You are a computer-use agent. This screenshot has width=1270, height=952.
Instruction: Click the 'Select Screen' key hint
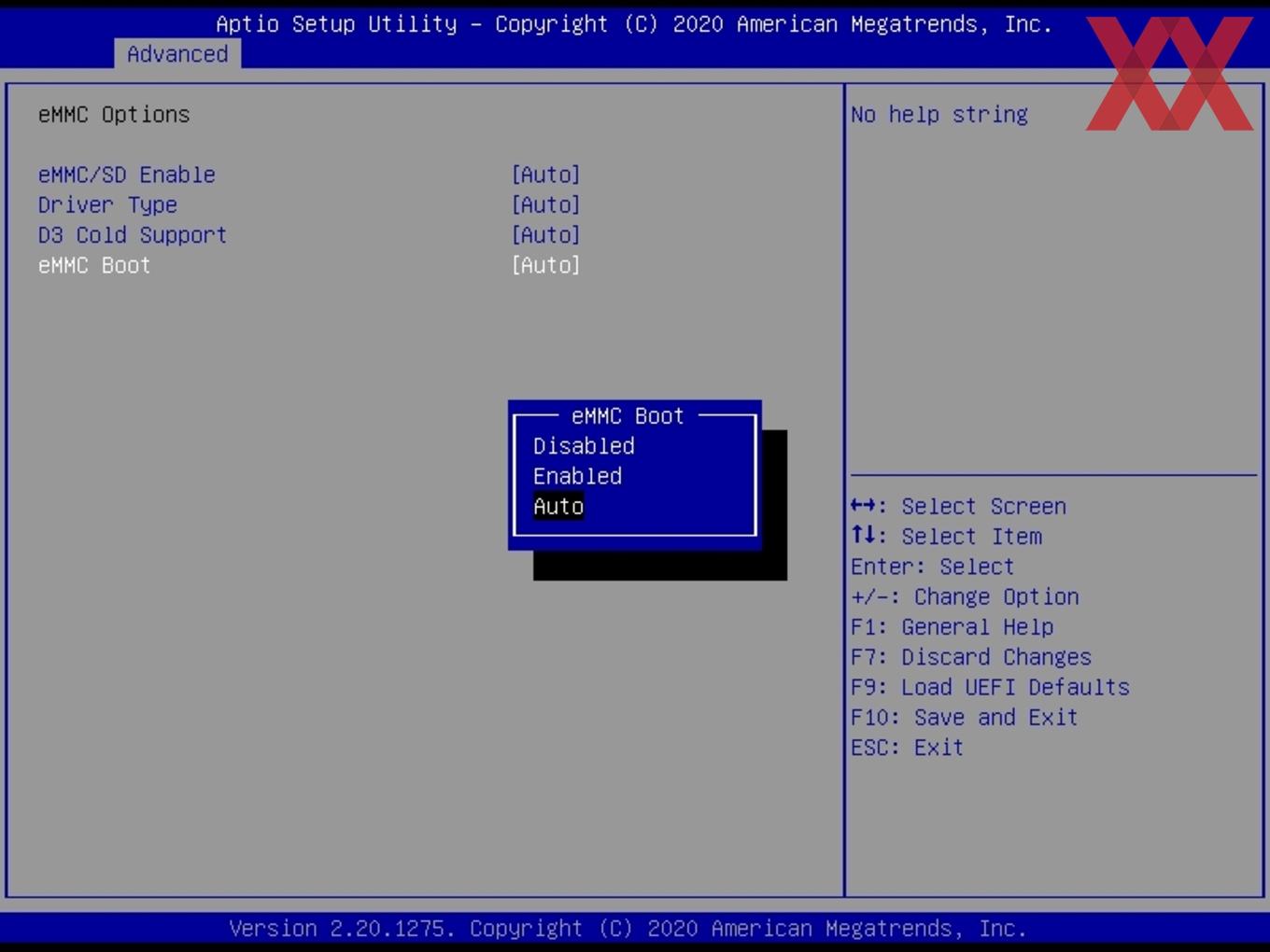[958, 506]
